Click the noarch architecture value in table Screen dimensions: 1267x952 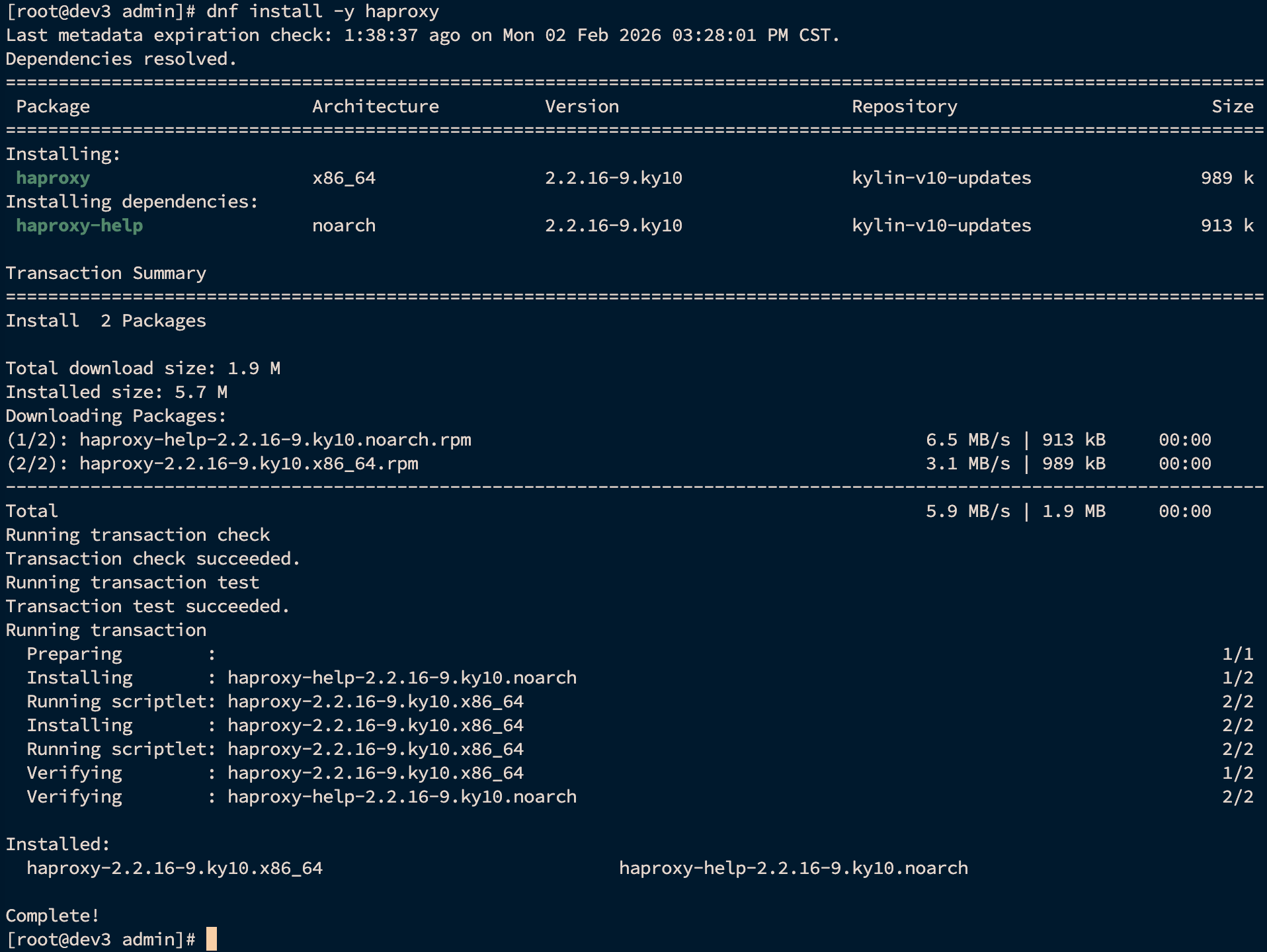pyautogui.click(x=343, y=225)
